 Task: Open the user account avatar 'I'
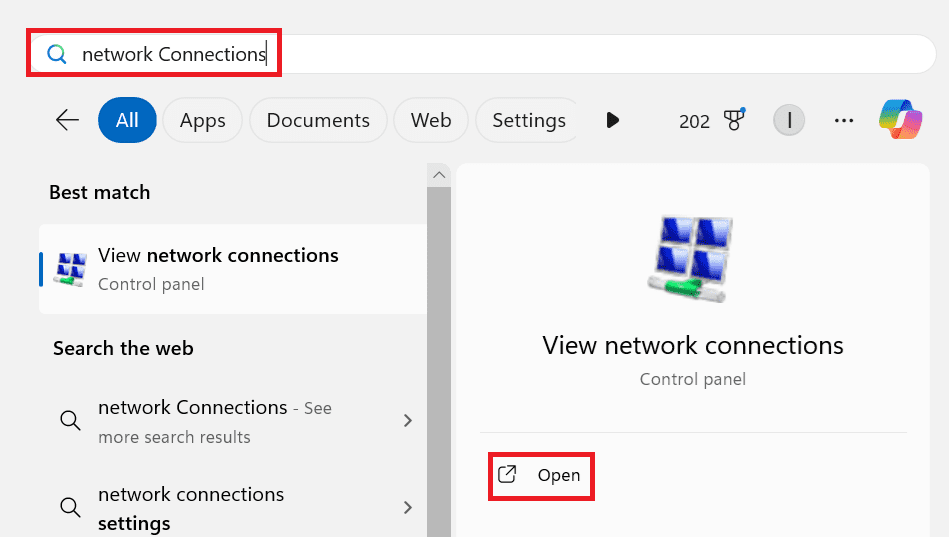789,120
